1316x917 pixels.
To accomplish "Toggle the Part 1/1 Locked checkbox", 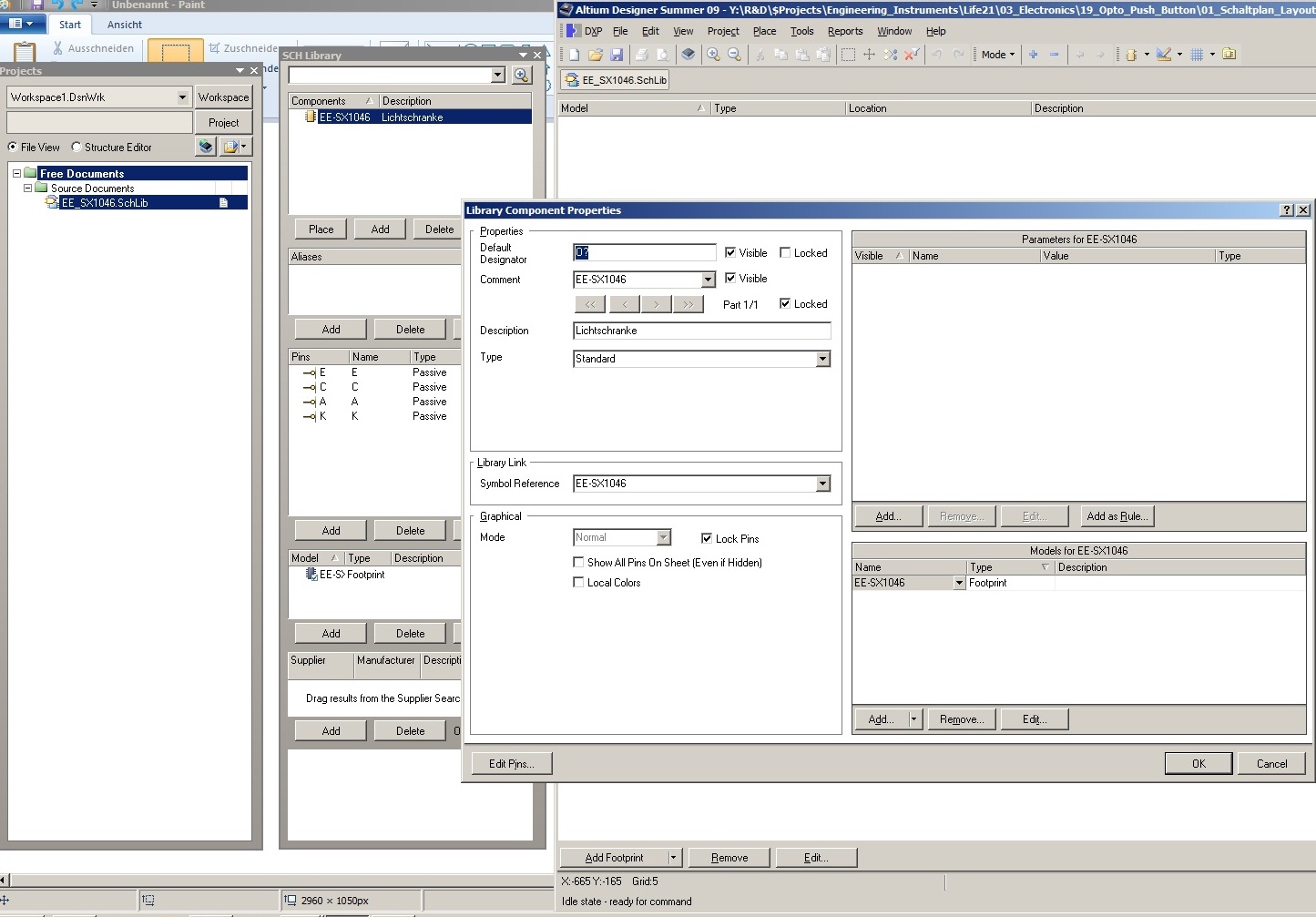I will point(785,303).
